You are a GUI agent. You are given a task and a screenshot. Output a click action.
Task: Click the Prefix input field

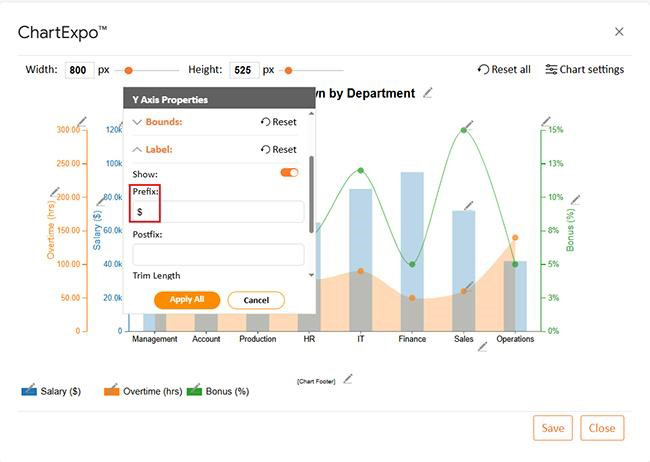(x=218, y=212)
